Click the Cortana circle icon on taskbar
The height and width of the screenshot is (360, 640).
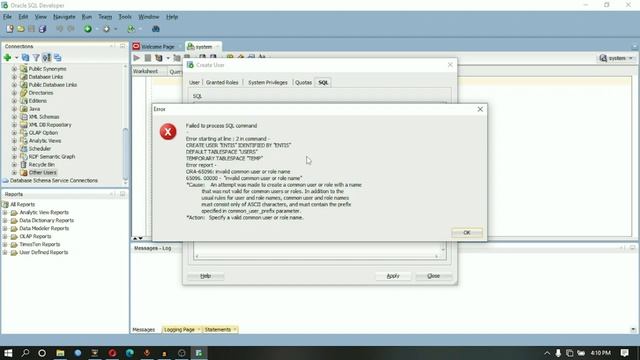(42, 353)
